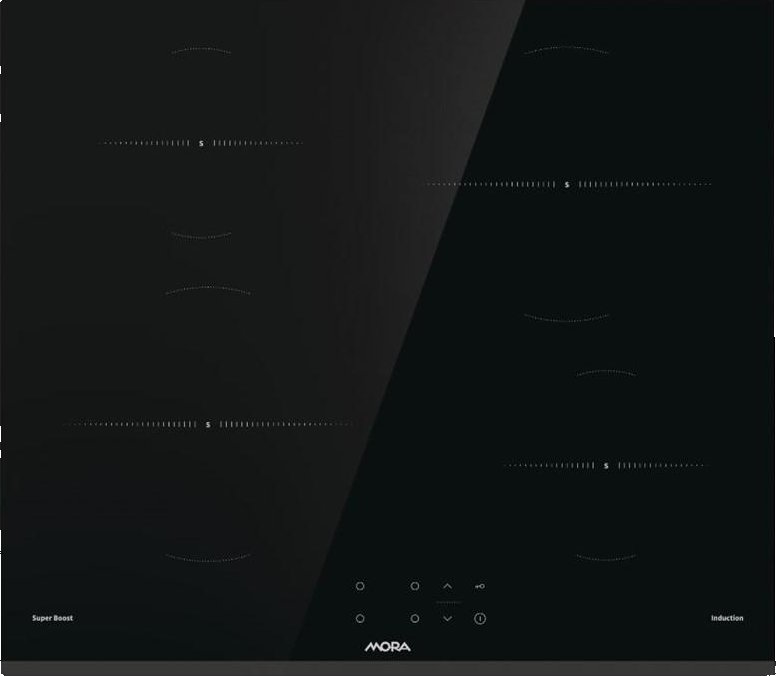Click the bottom arc of front-left zone
The image size is (776, 676).
[x=208, y=557]
